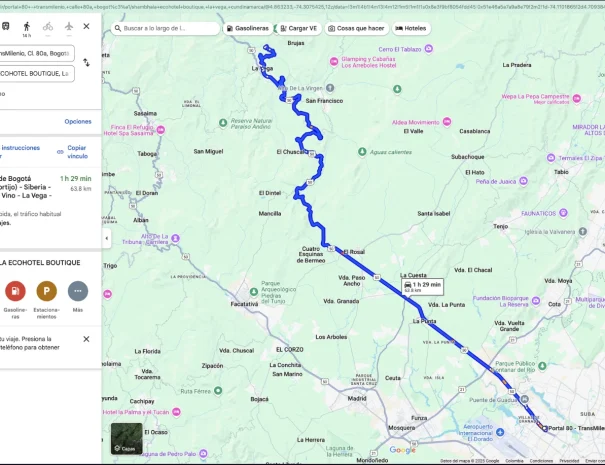Collapse the side panel arrow
The height and width of the screenshot is (465, 605).
(106, 238)
